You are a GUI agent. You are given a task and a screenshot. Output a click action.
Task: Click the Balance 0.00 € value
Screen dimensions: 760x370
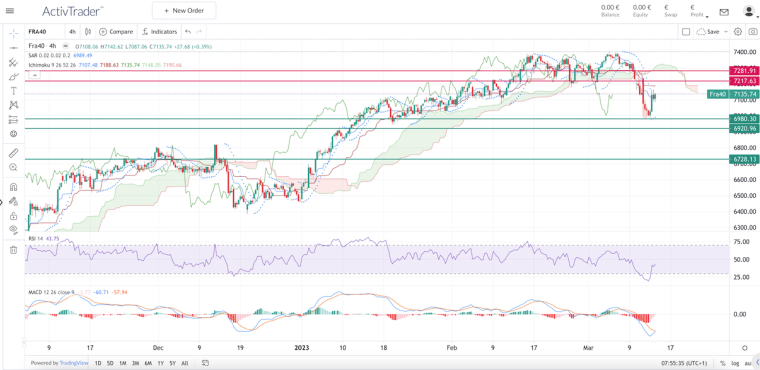610,7
